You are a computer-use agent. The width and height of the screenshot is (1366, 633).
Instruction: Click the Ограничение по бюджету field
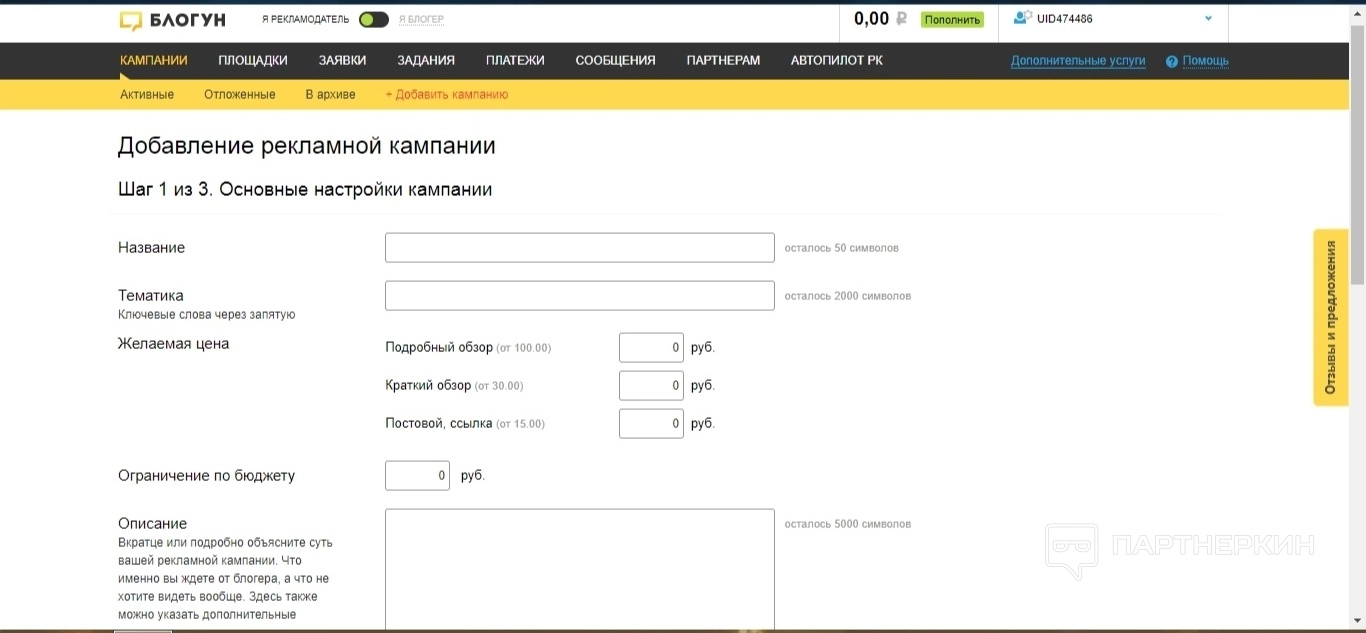click(417, 475)
